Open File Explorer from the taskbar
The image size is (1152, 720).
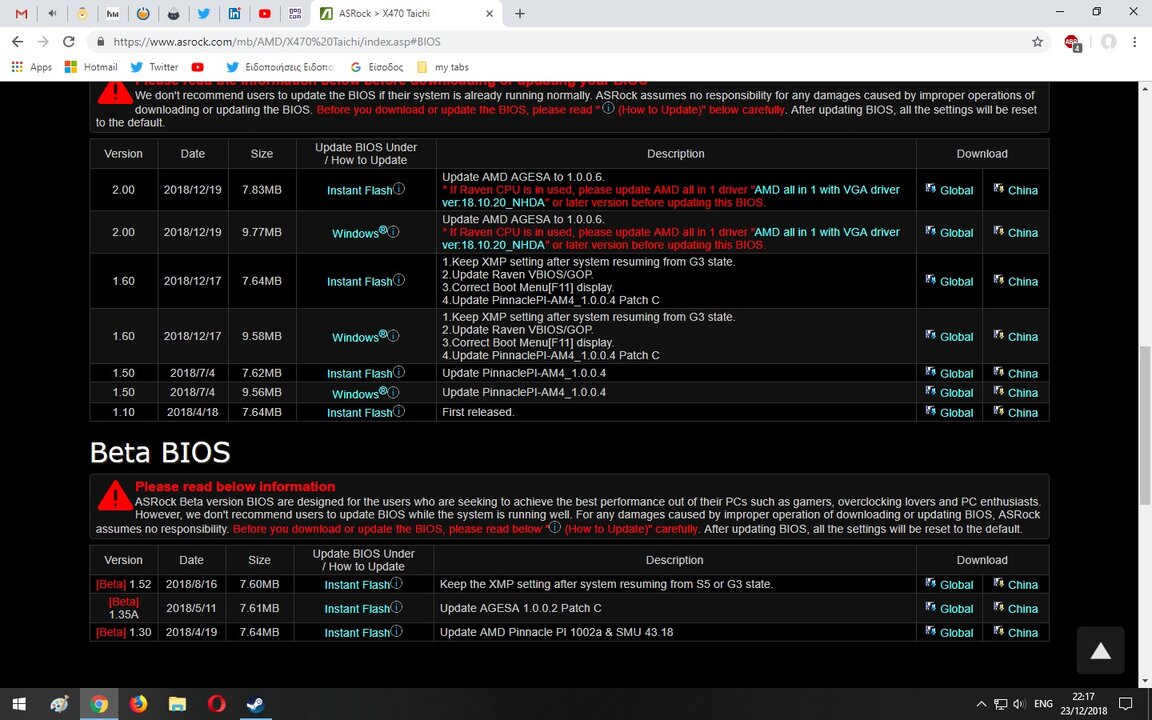point(177,705)
